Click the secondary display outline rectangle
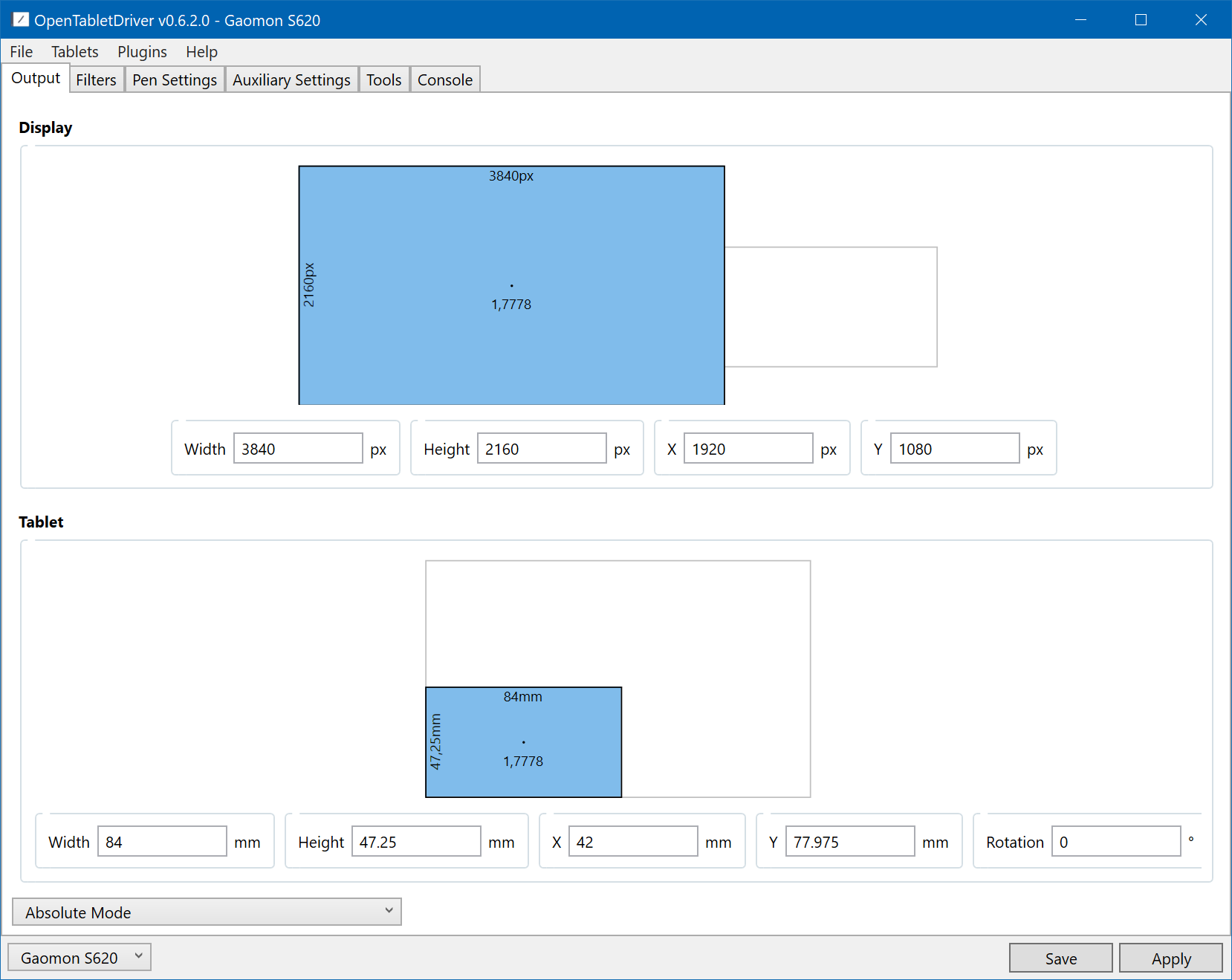Screen dimensions: 1232x980 click(831, 307)
